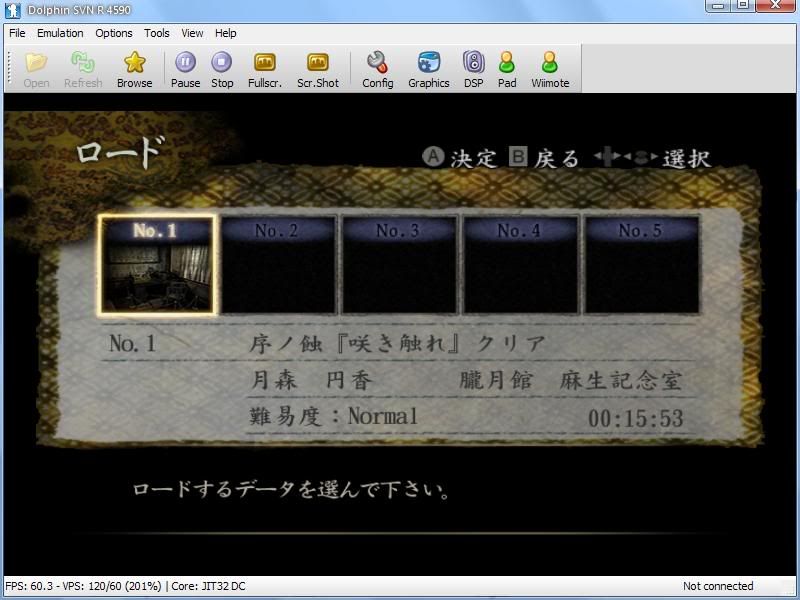The height and width of the screenshot is (600, 800).
Task: Open the Help menu
Action: [x=226, y=33]
